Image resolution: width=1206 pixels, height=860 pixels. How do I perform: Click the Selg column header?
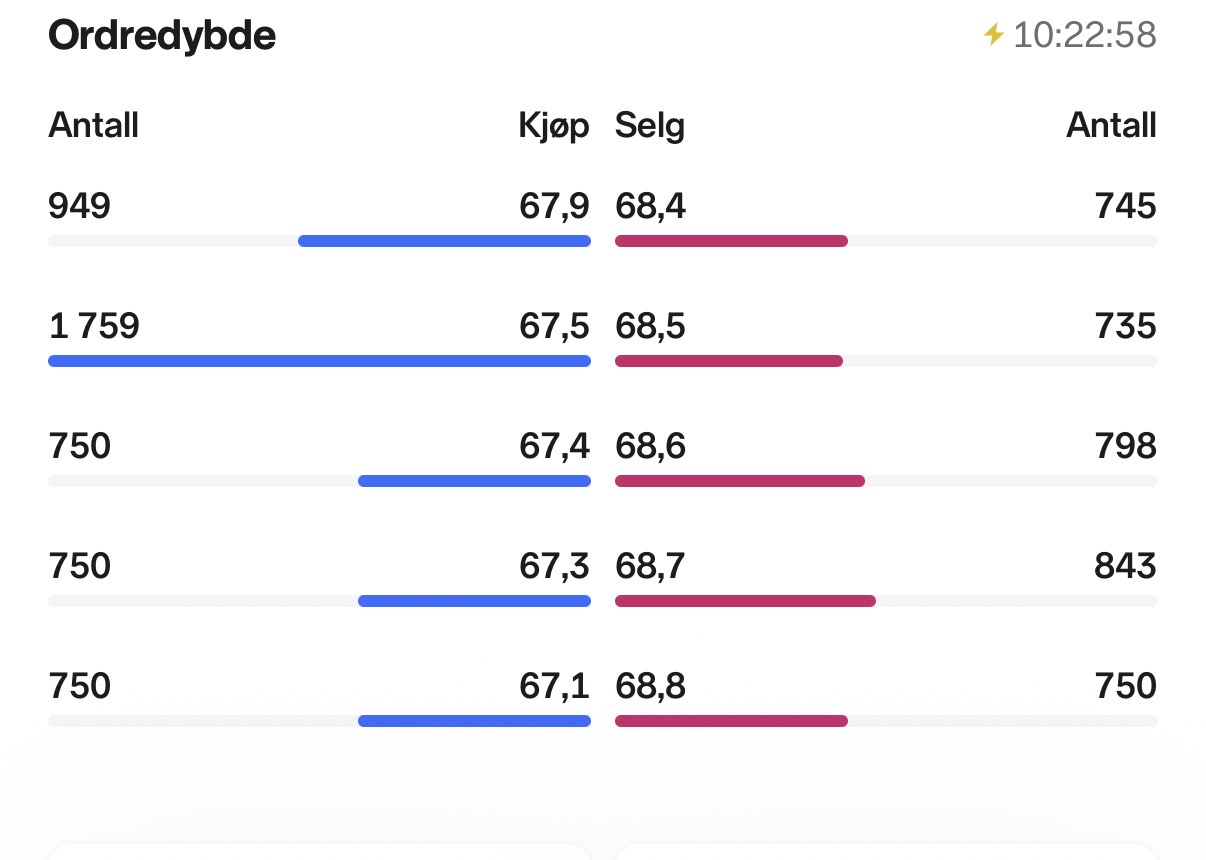point(650,126)
